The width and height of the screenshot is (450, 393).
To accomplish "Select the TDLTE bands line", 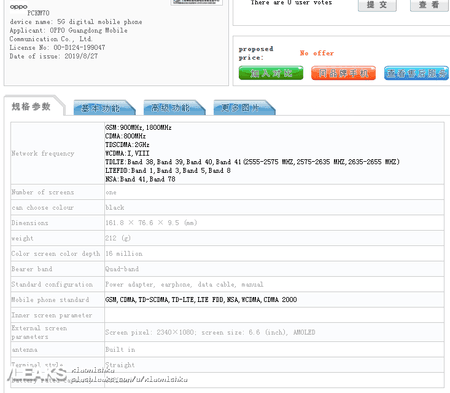I will 252,162.
